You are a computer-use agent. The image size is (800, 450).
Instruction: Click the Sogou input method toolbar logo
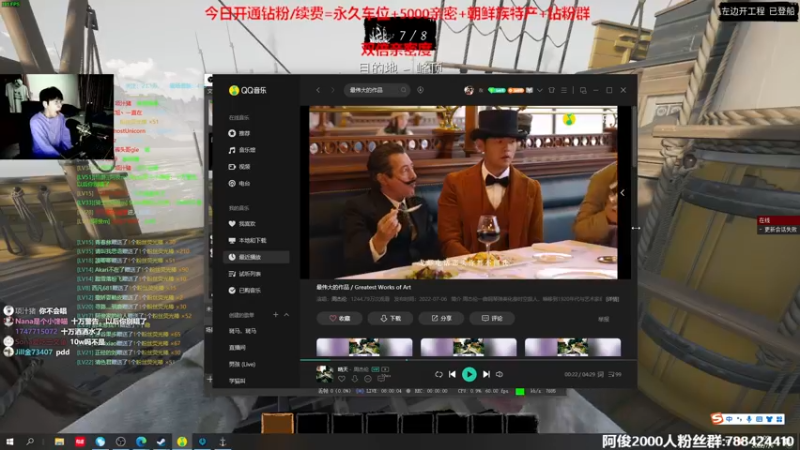(717, 419)
